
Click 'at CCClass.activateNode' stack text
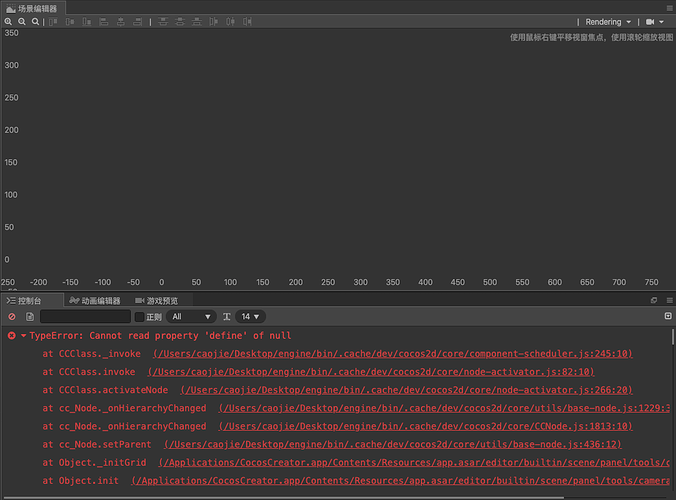(105, 390)
